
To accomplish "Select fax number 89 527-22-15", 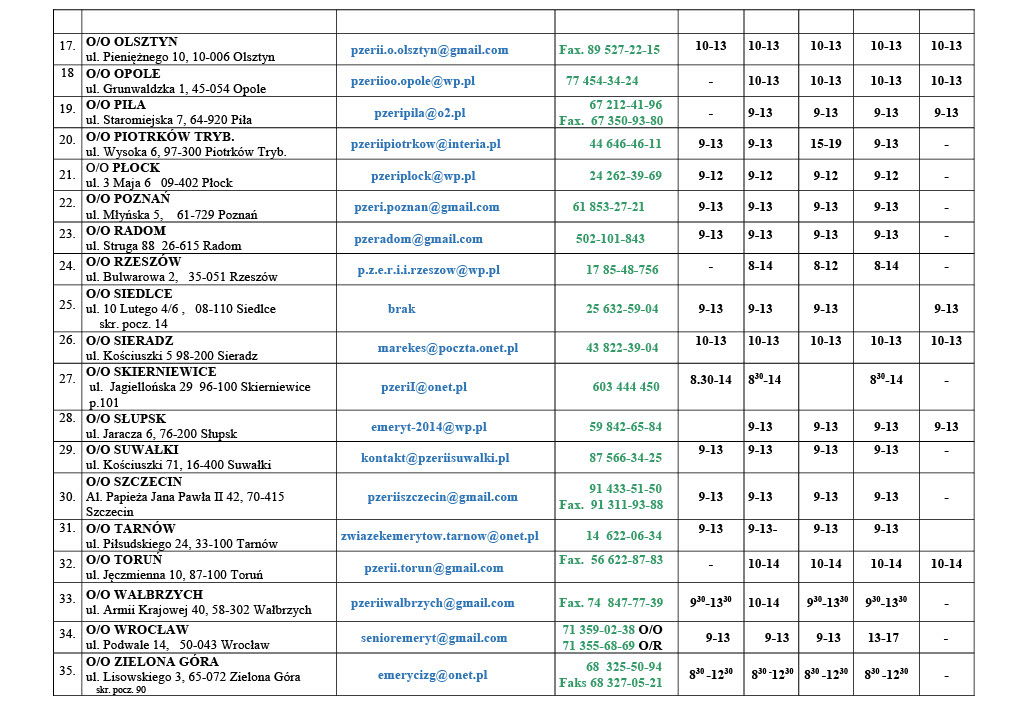I will (609, 50).
